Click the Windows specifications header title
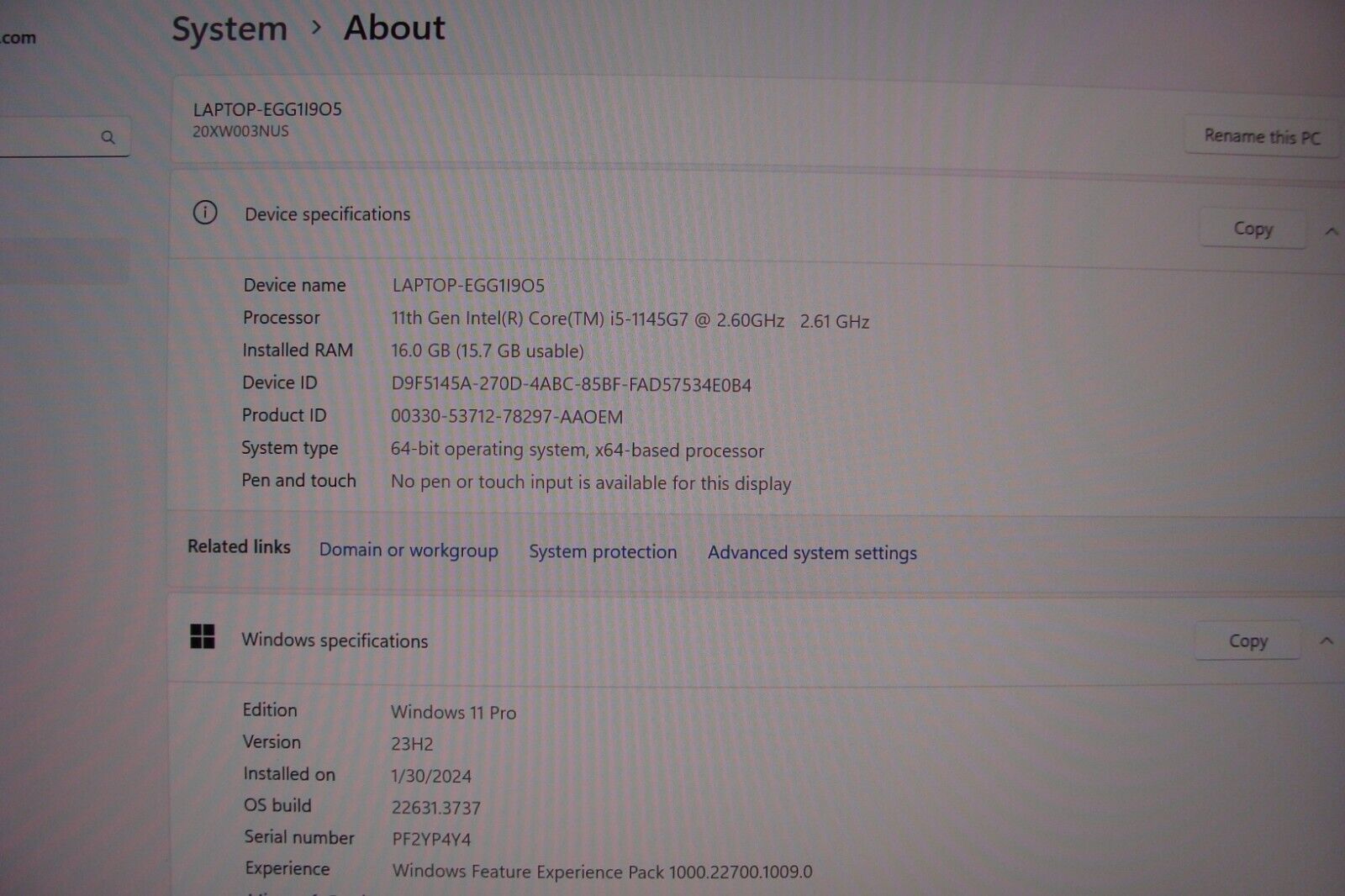Screen dimensions: 1345x896 [x=335, y=640]
